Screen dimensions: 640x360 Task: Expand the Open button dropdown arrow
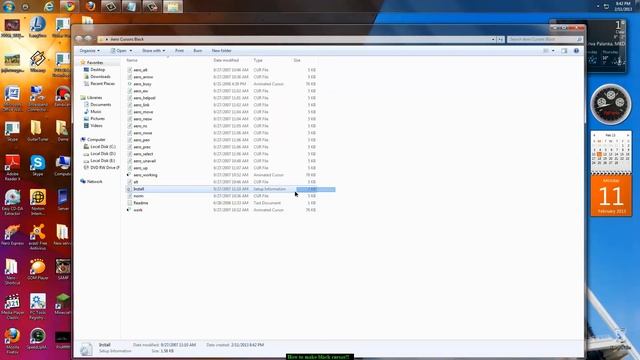tap(131, 51)
